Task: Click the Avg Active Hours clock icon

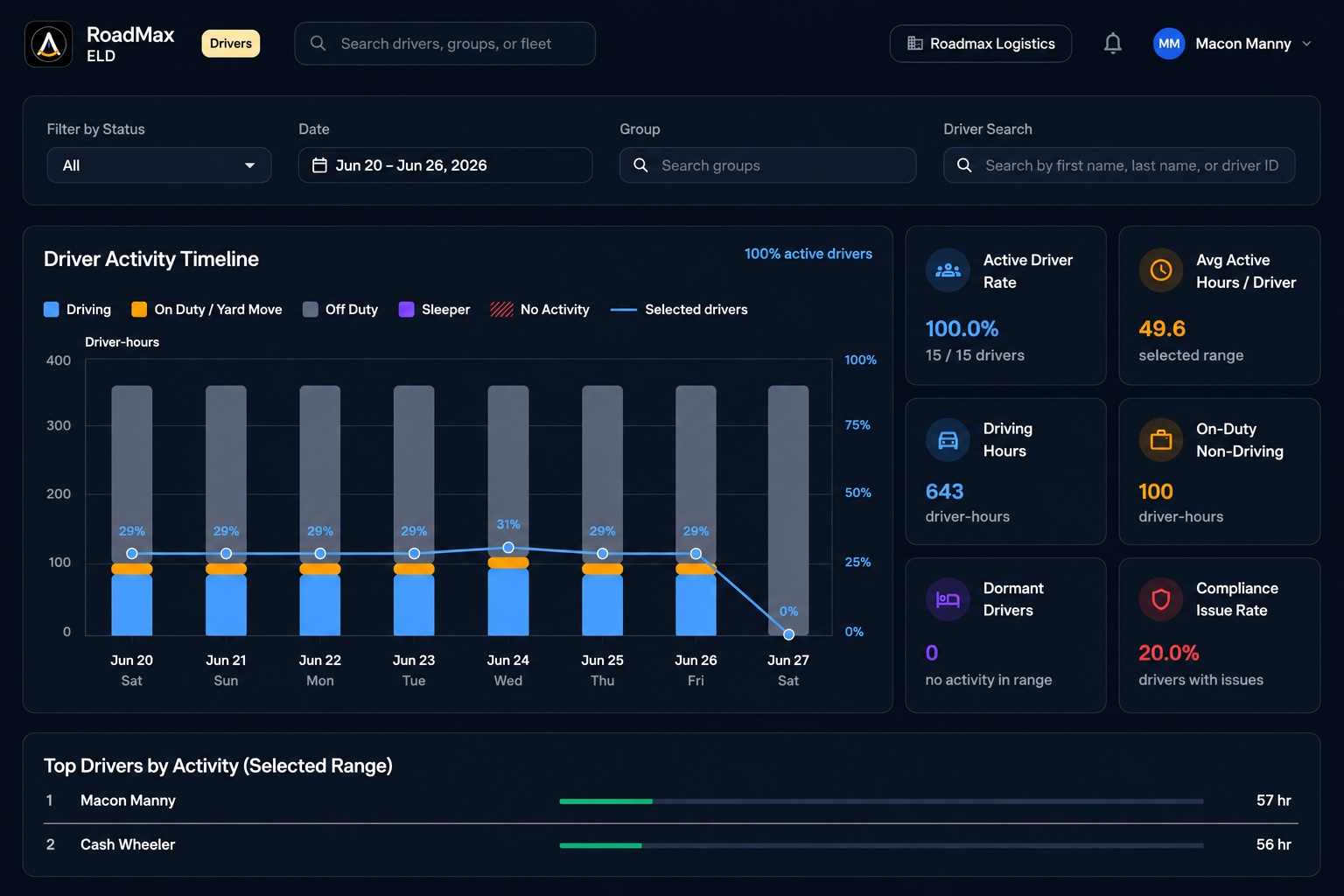Action: (x=1161, y=270)
